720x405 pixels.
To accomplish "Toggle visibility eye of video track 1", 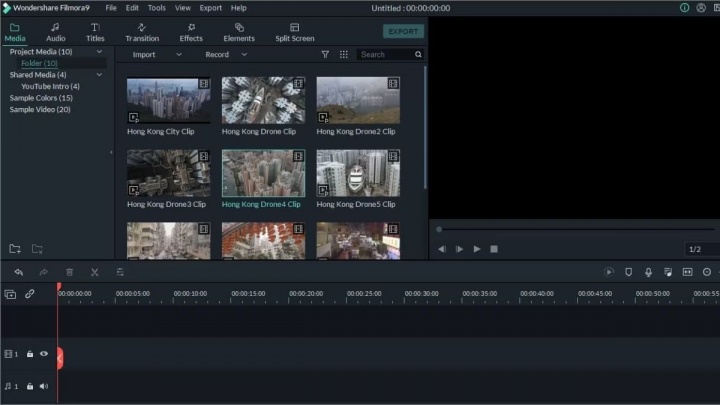I will point(44,354).
